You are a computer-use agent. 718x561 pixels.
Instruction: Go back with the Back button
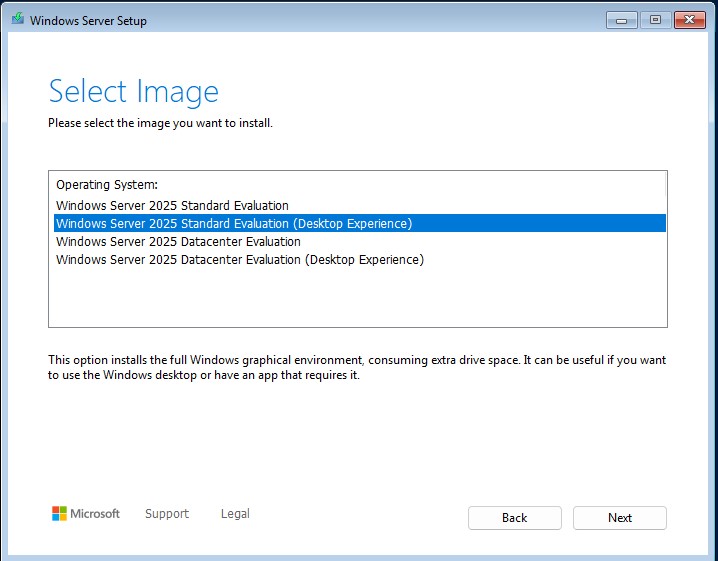514,518
